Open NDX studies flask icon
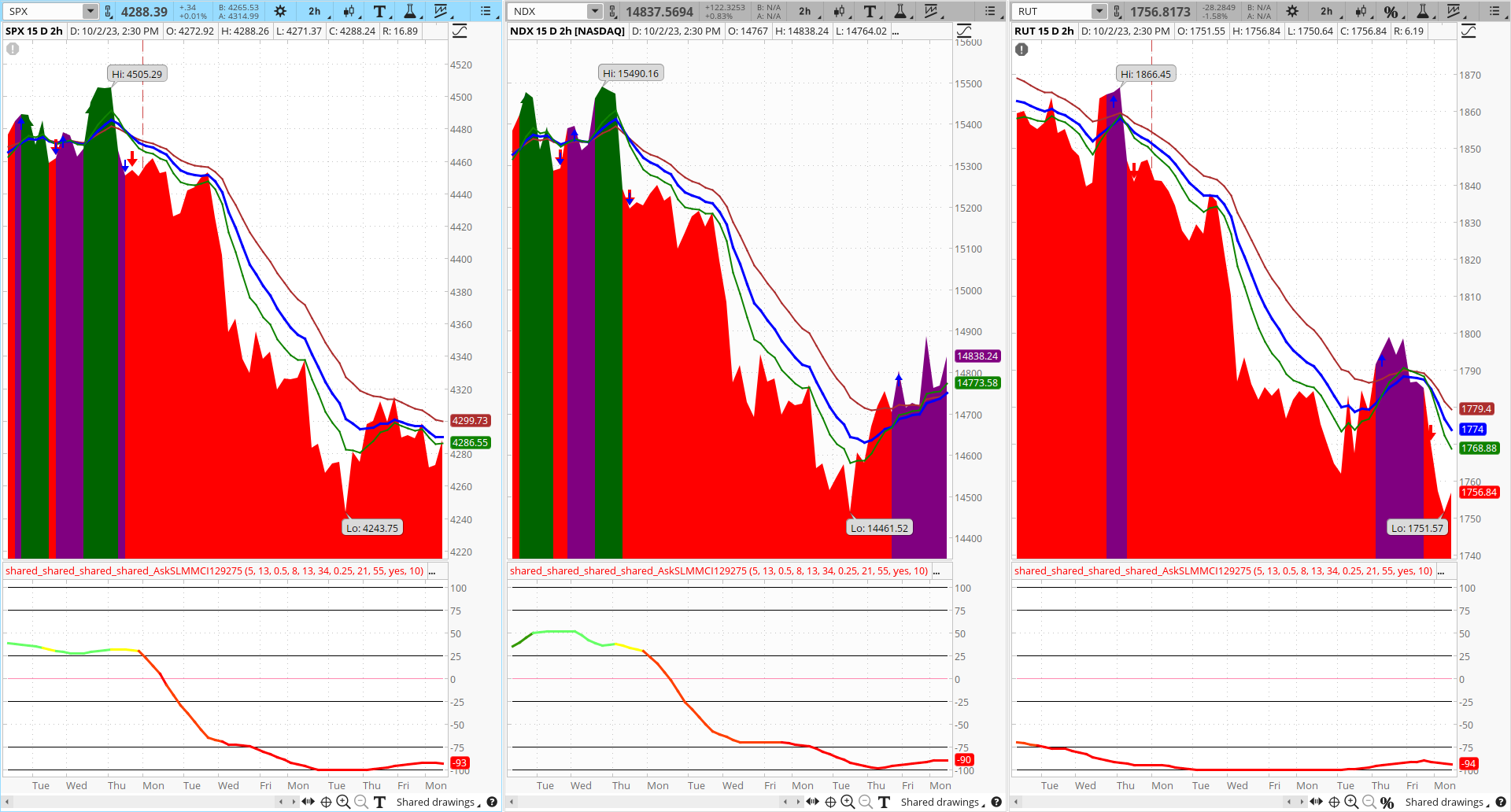This screenshot has height=812, width=1511. click(x=900, y=11)
